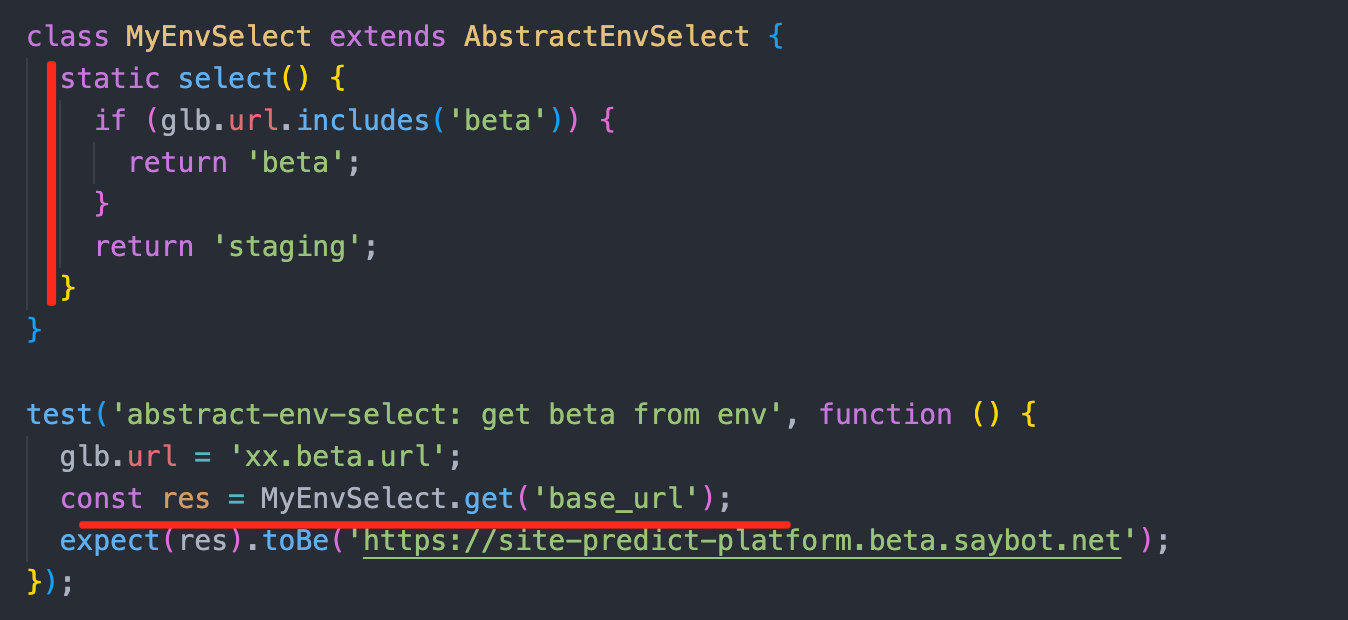Click the includes method call
Viewport: 1348px width, 620px height.
(x=363, y=121)
